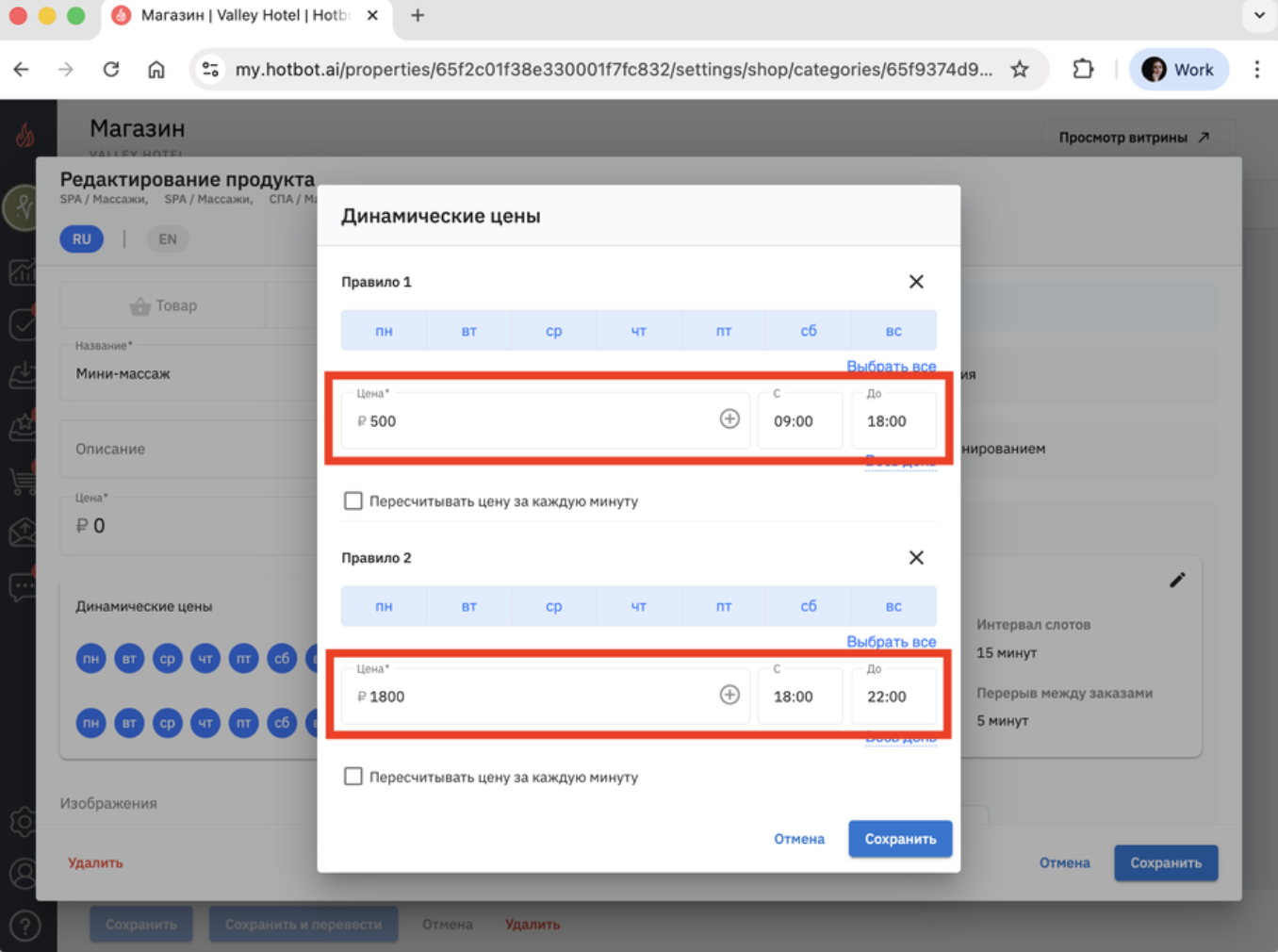Toggle сб day in Правило 1
Viewport: 1278px width, 952px height.
pyautogui.click(x=809, y=331)
